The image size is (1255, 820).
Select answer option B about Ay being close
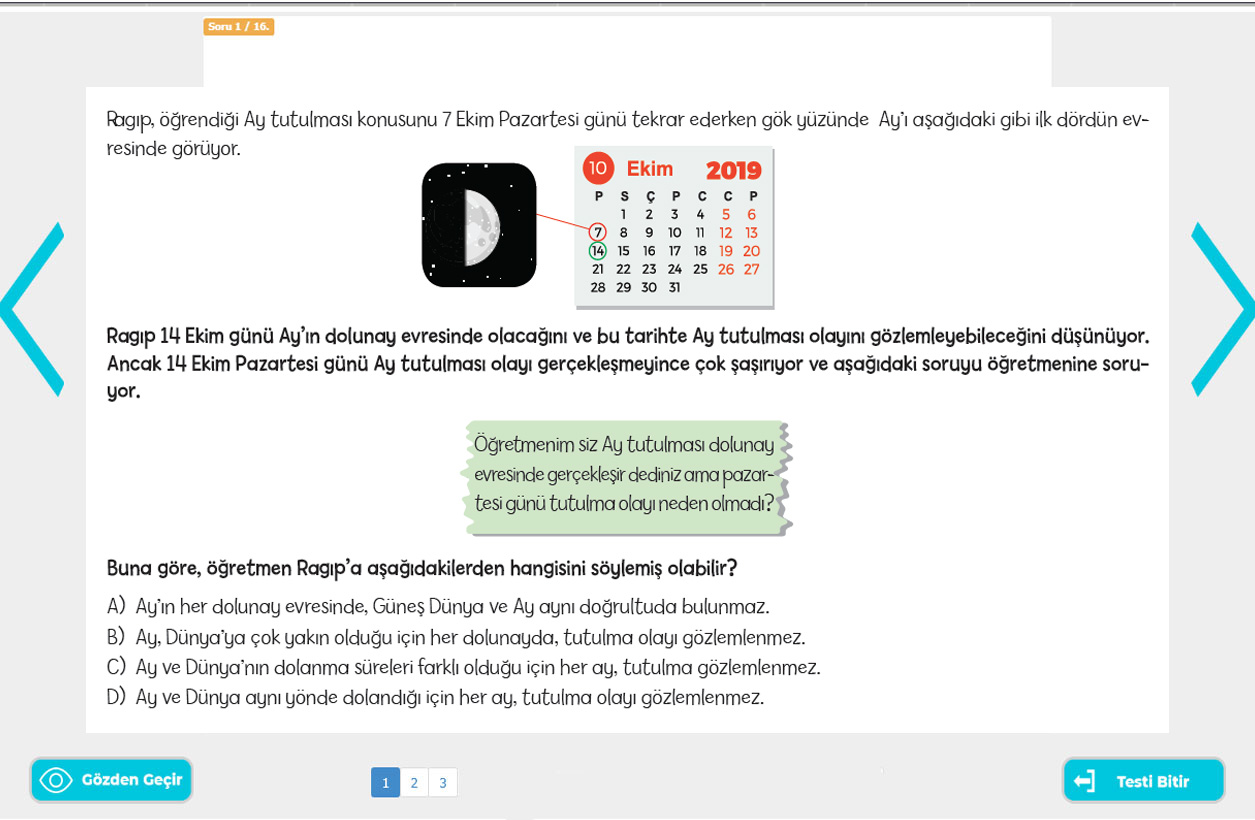(x=456, y=637)
